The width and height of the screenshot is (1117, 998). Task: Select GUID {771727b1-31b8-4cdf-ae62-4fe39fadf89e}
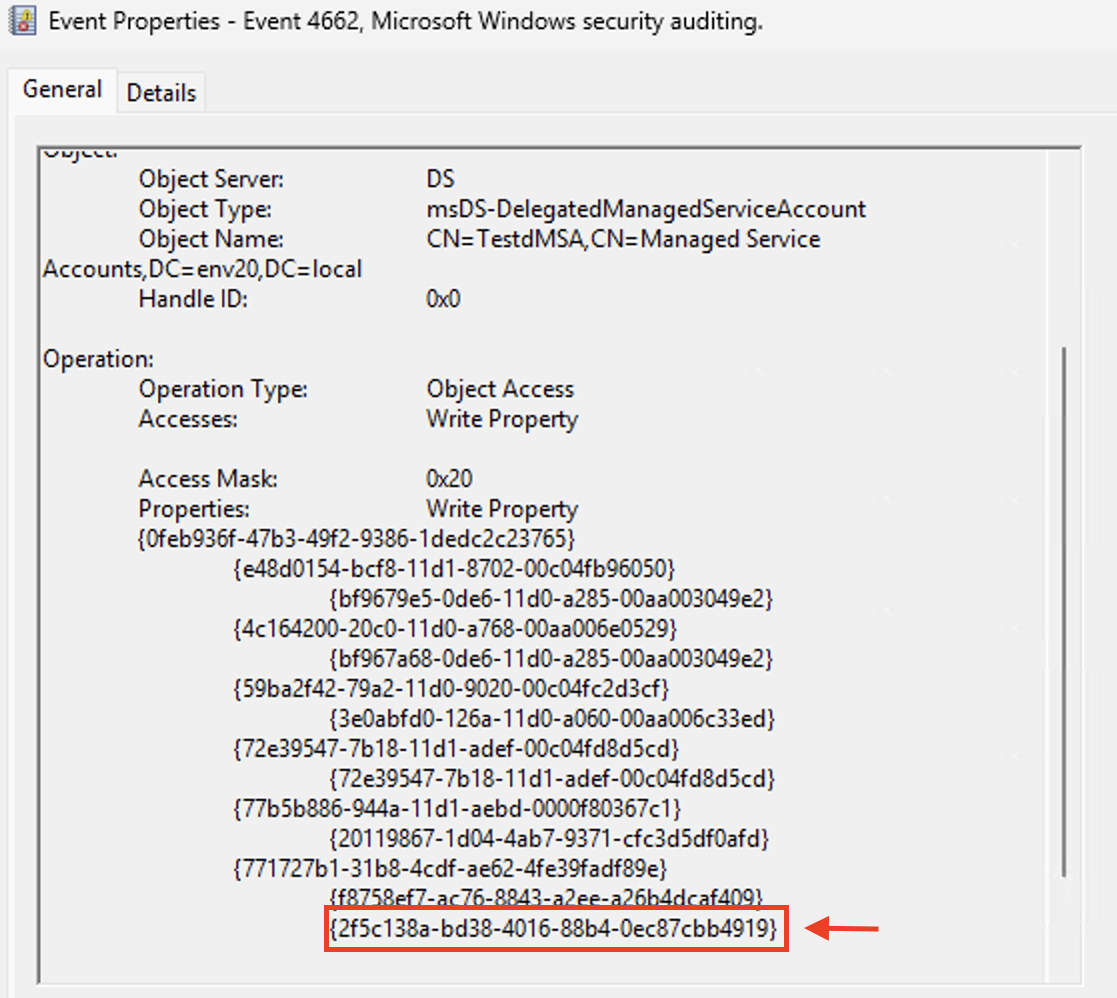pos(450,868)
